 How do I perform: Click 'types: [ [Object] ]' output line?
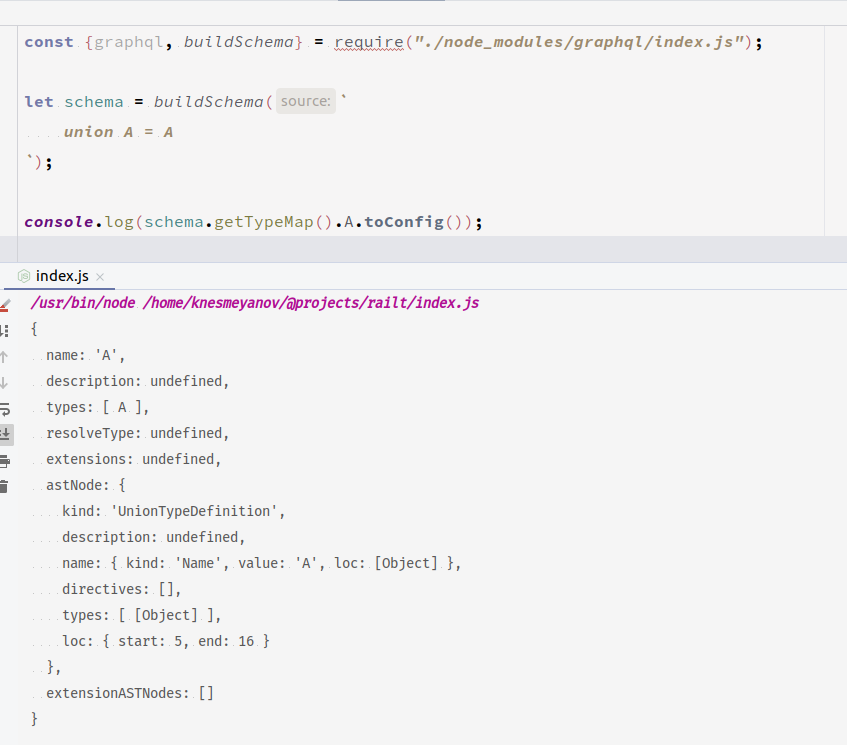tap(142, 615)
